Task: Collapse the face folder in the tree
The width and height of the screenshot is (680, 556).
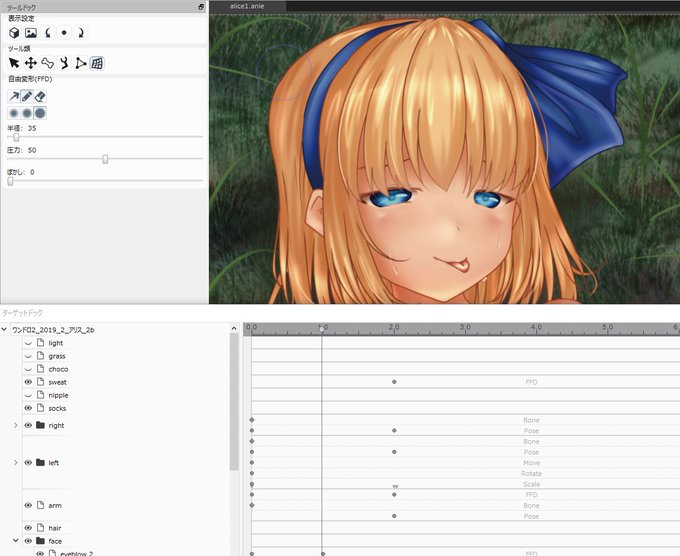Action: click(x=16, y=540)
